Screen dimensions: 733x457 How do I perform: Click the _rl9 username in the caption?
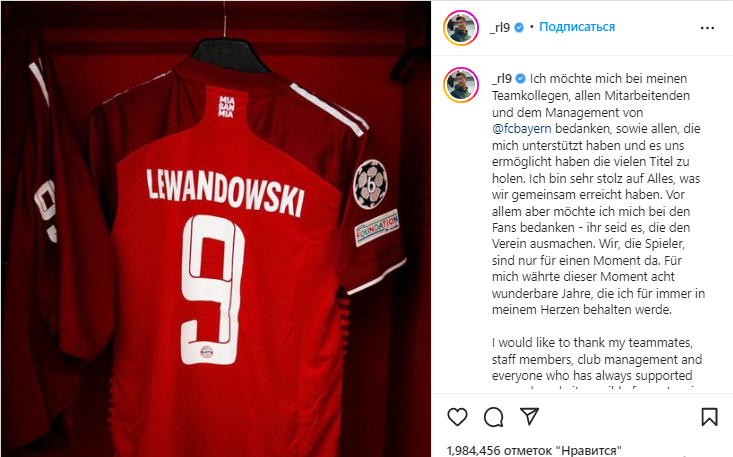pos(502,79)
